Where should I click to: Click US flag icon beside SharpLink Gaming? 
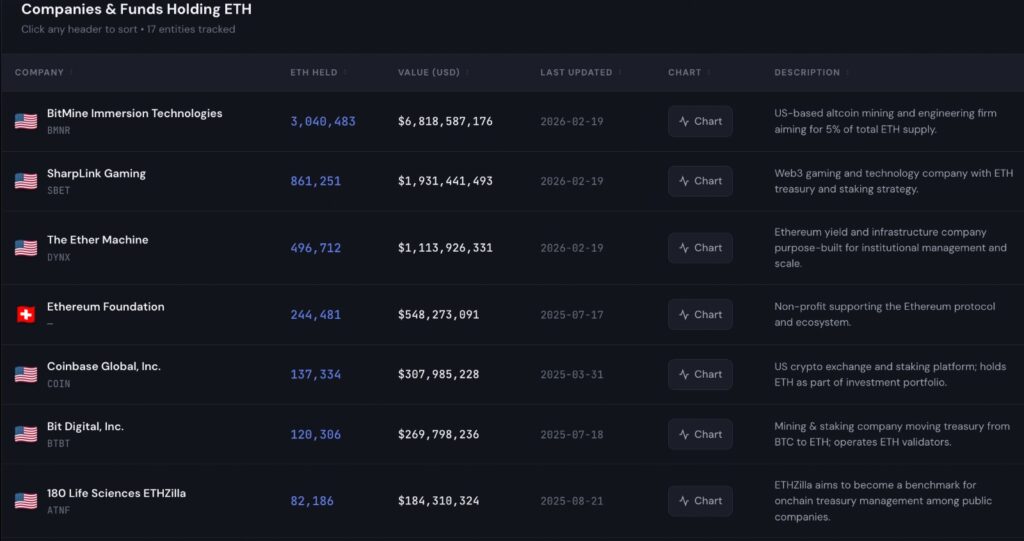26,181
